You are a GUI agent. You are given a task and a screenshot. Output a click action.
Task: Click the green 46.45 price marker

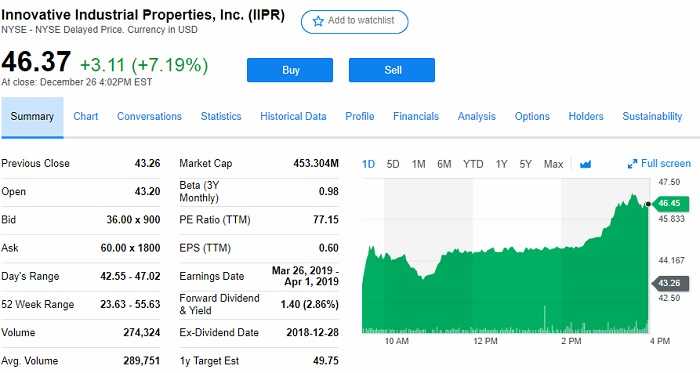tap(670, 203)
